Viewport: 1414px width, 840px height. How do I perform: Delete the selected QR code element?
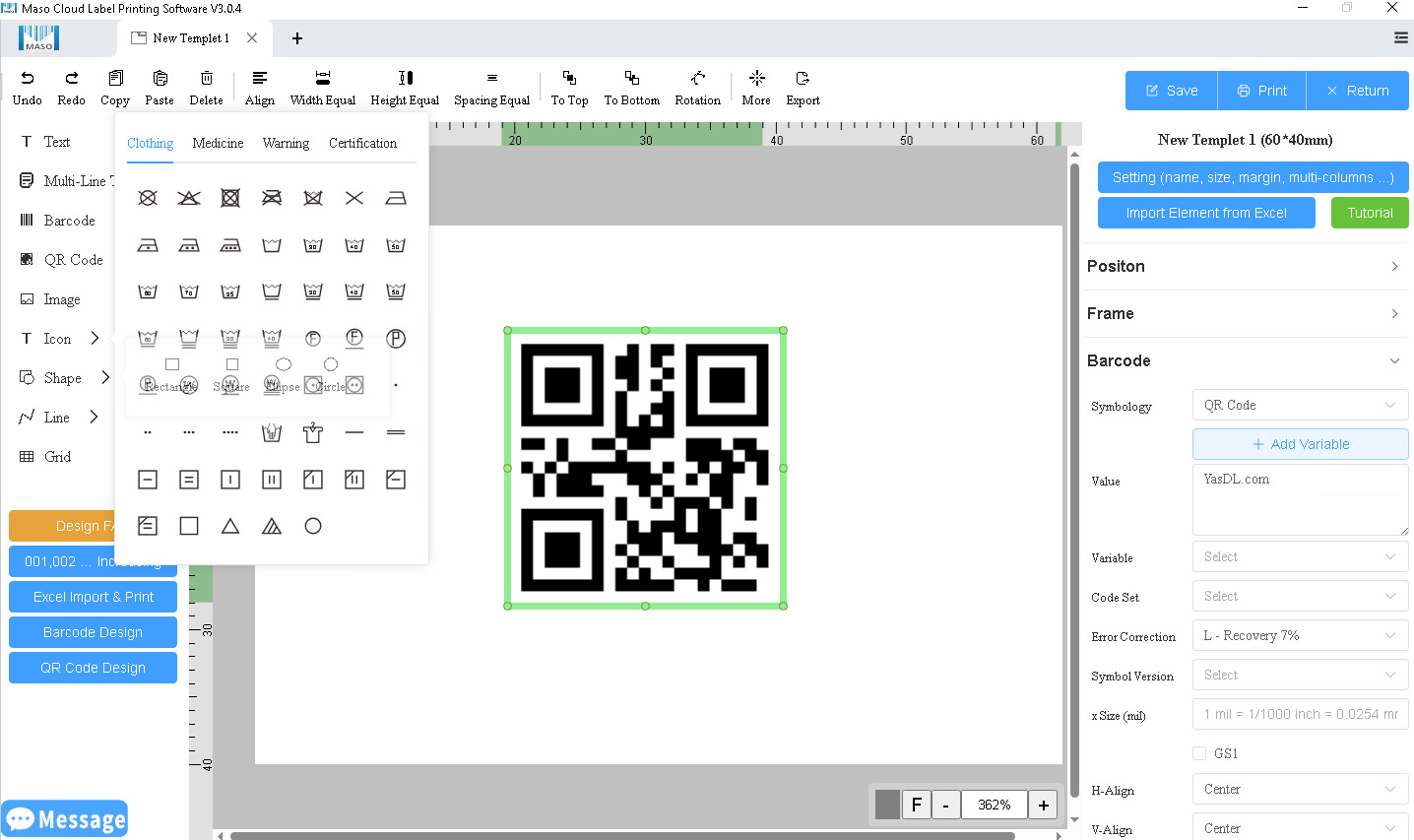pos(207,88)
